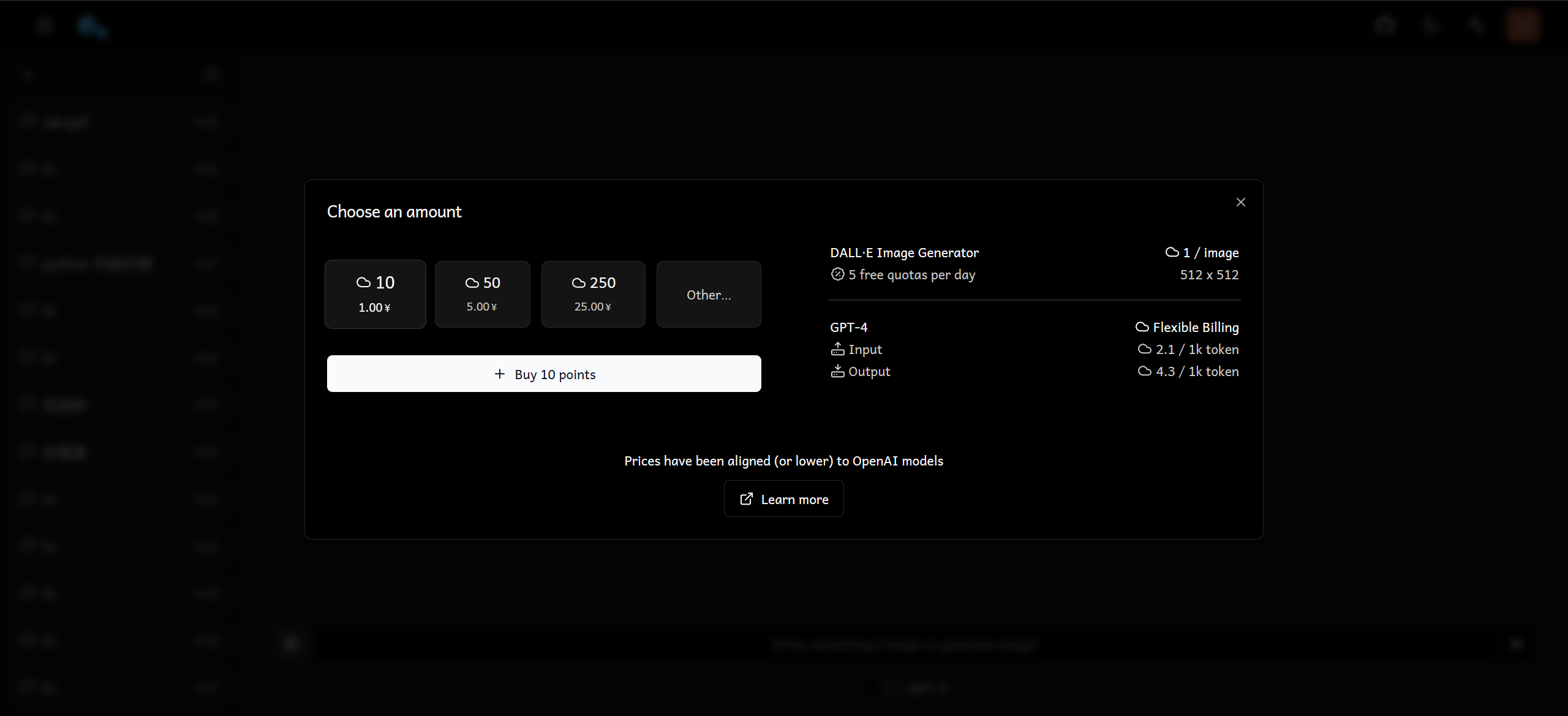Click the Input pricing row label

click(x=865, y=349)
